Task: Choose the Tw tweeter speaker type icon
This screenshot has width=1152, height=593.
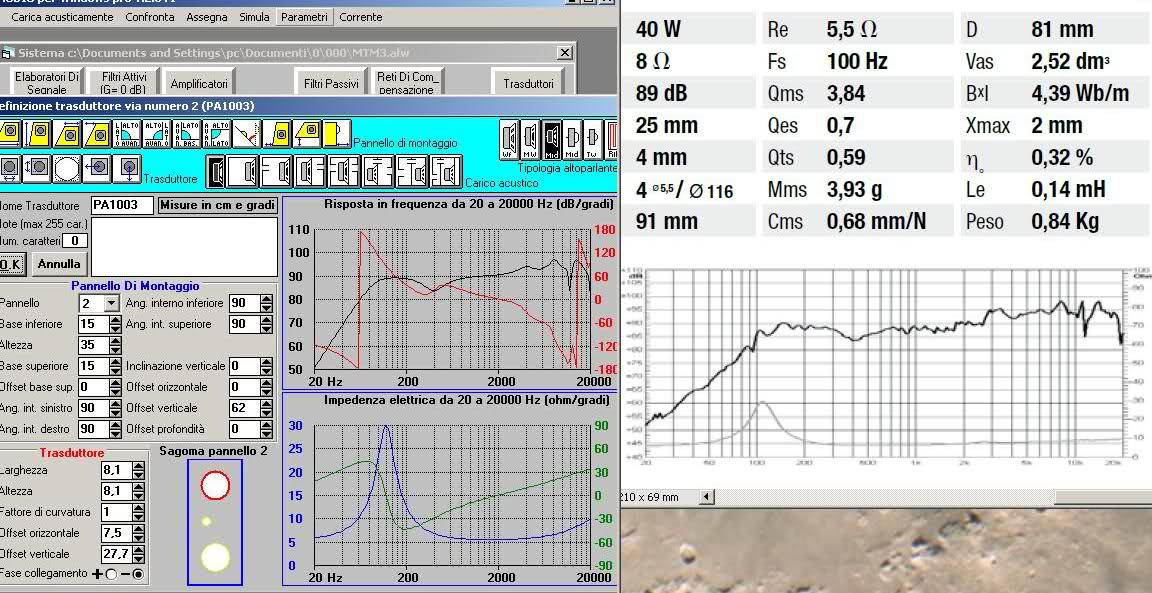Action: (x=593, y=139)
